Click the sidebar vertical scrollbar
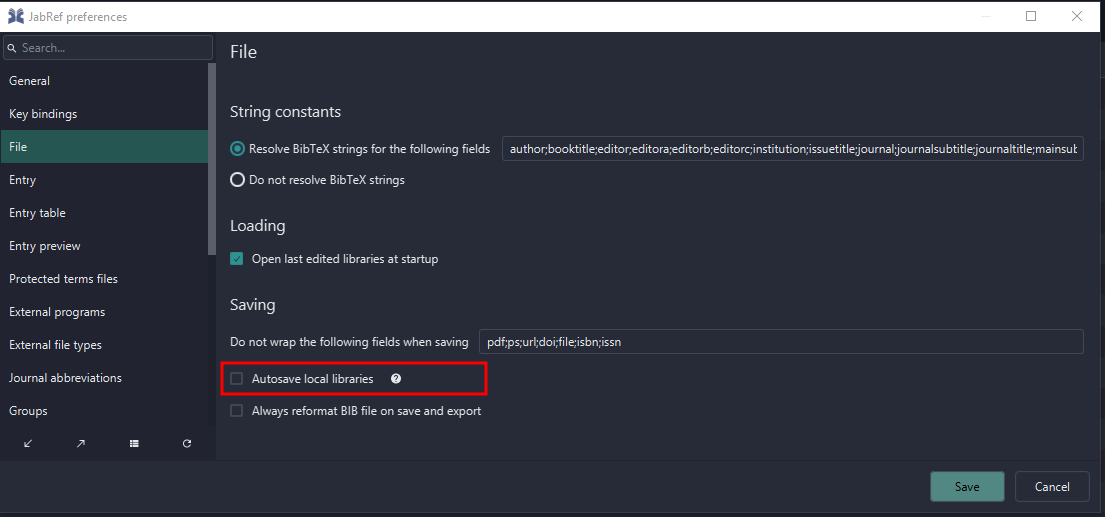The image size is (1105, 517). pos(211,160)
